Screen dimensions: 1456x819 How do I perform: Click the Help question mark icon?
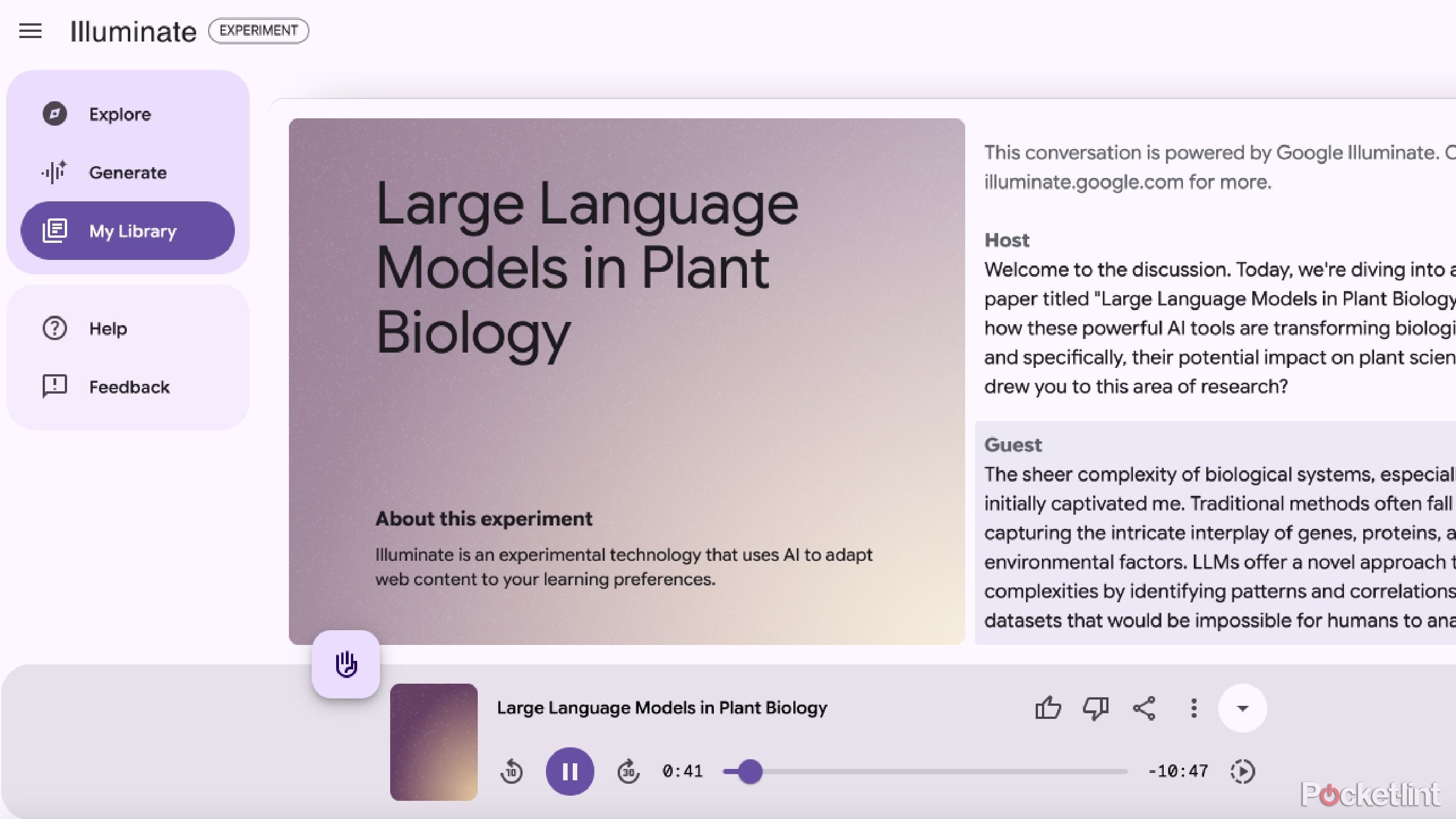[x=55, y=328]
